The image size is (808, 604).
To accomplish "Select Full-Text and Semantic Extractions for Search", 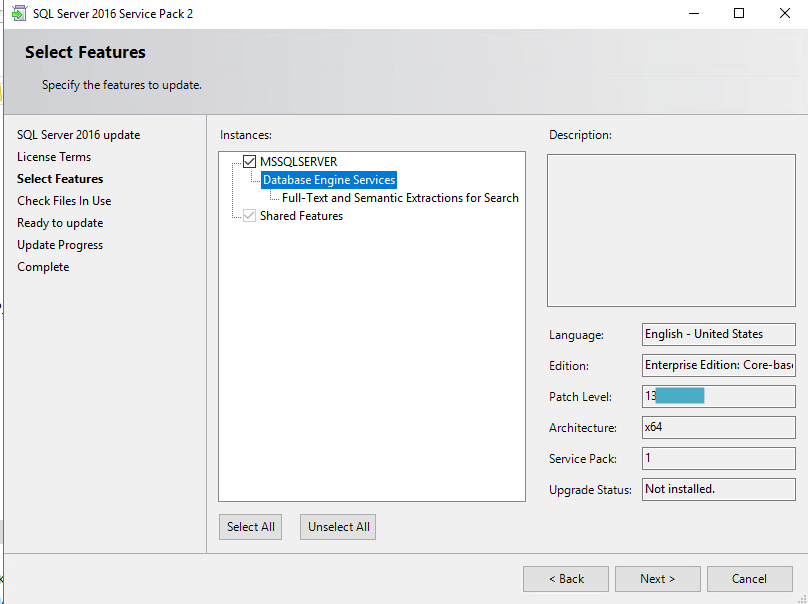I will tap(400, 198).
